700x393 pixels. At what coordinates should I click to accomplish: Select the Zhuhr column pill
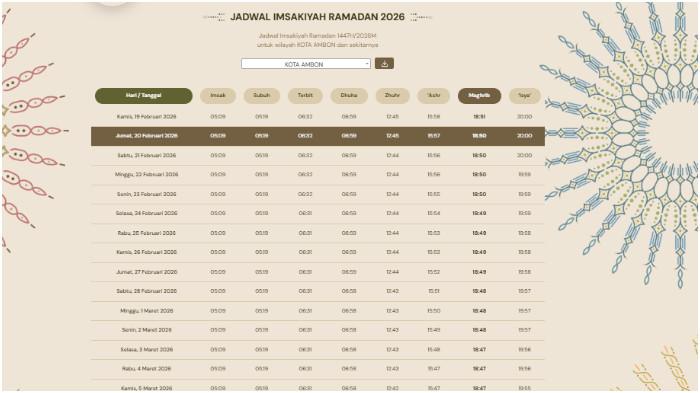tap(392, 96)
